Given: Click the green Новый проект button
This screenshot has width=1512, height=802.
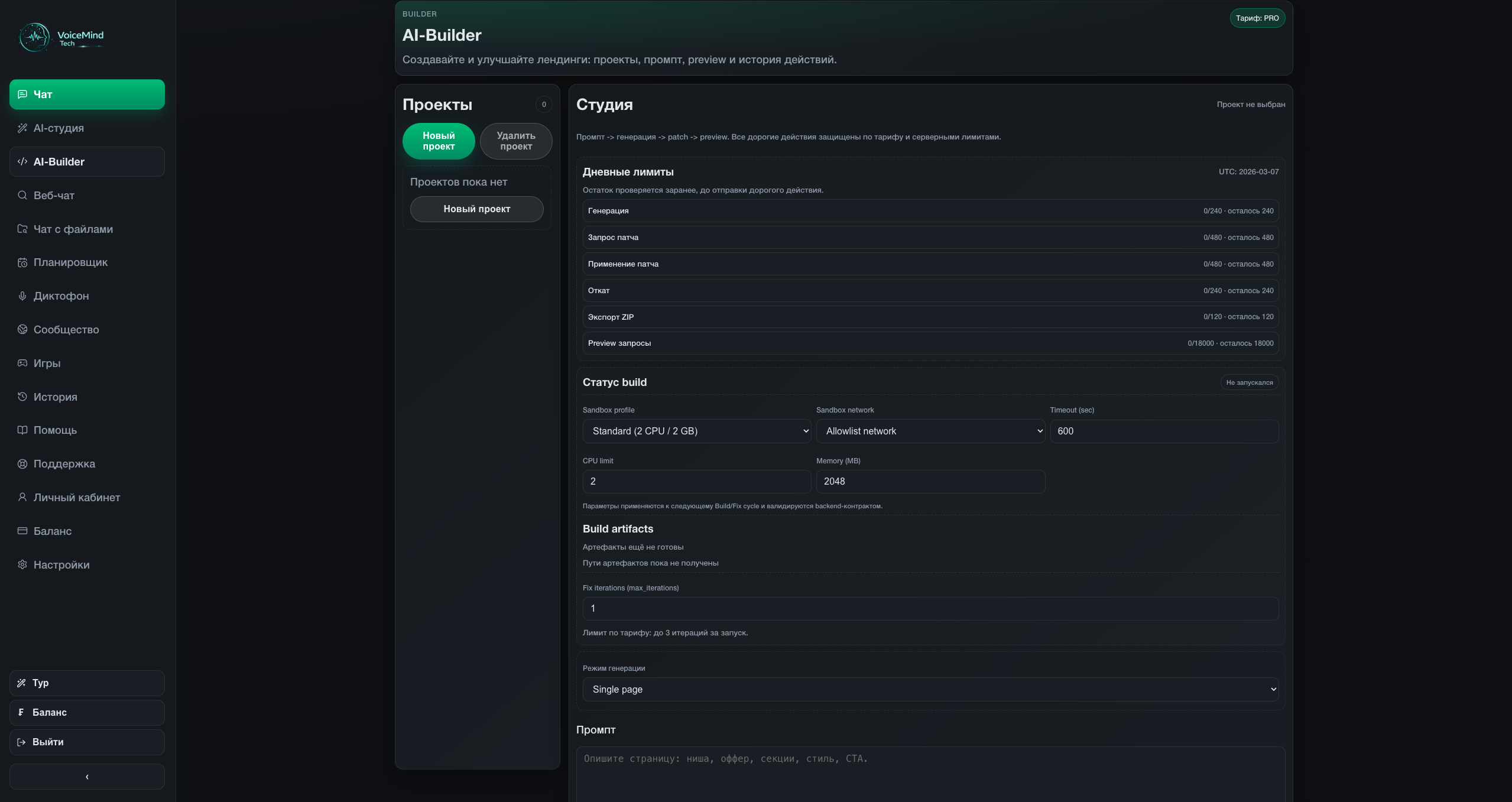Looking at the screenshot, I should point(438,141).
